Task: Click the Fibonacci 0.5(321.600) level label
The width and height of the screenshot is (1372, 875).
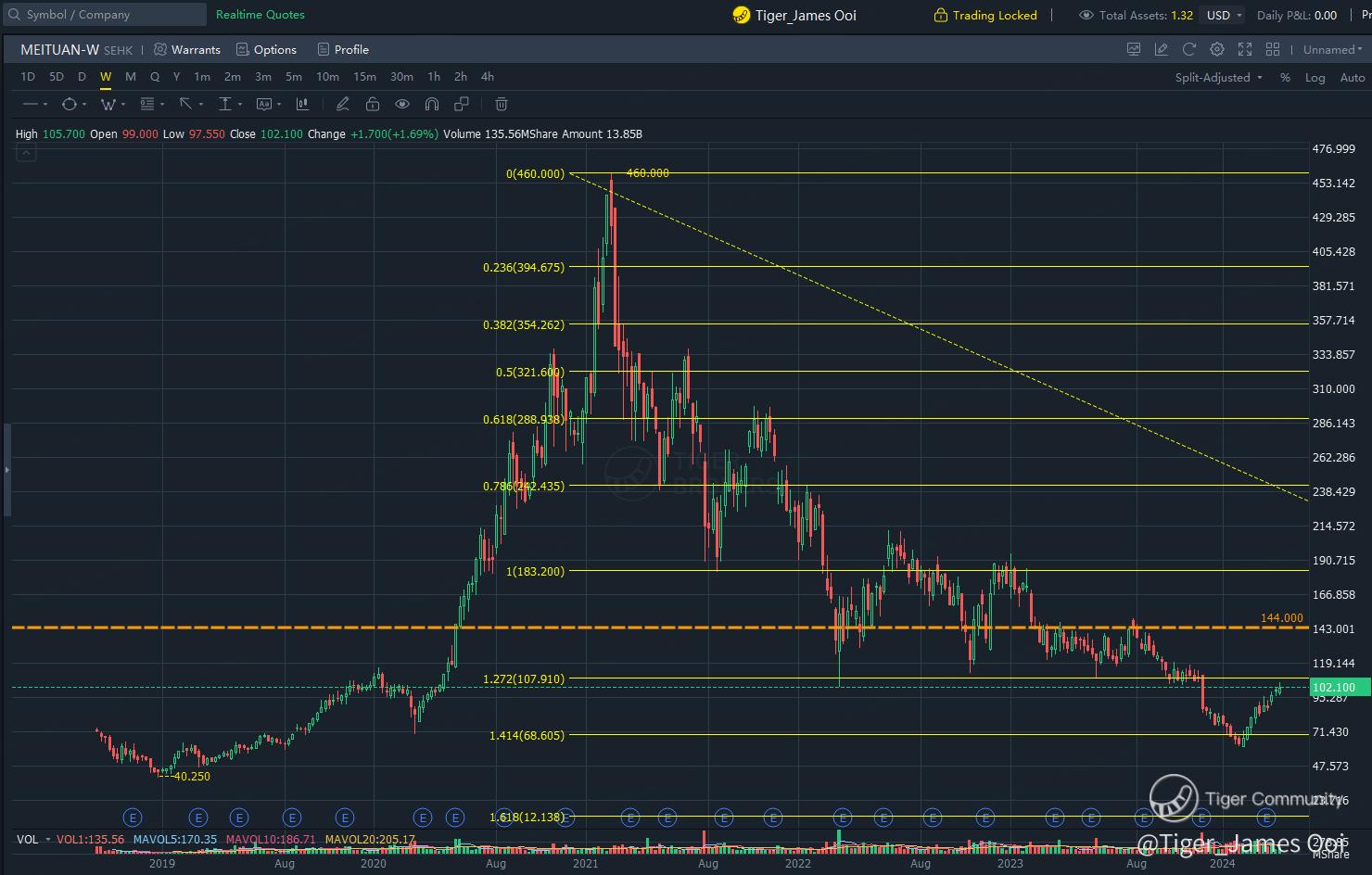Action: (x=529, y=373)
